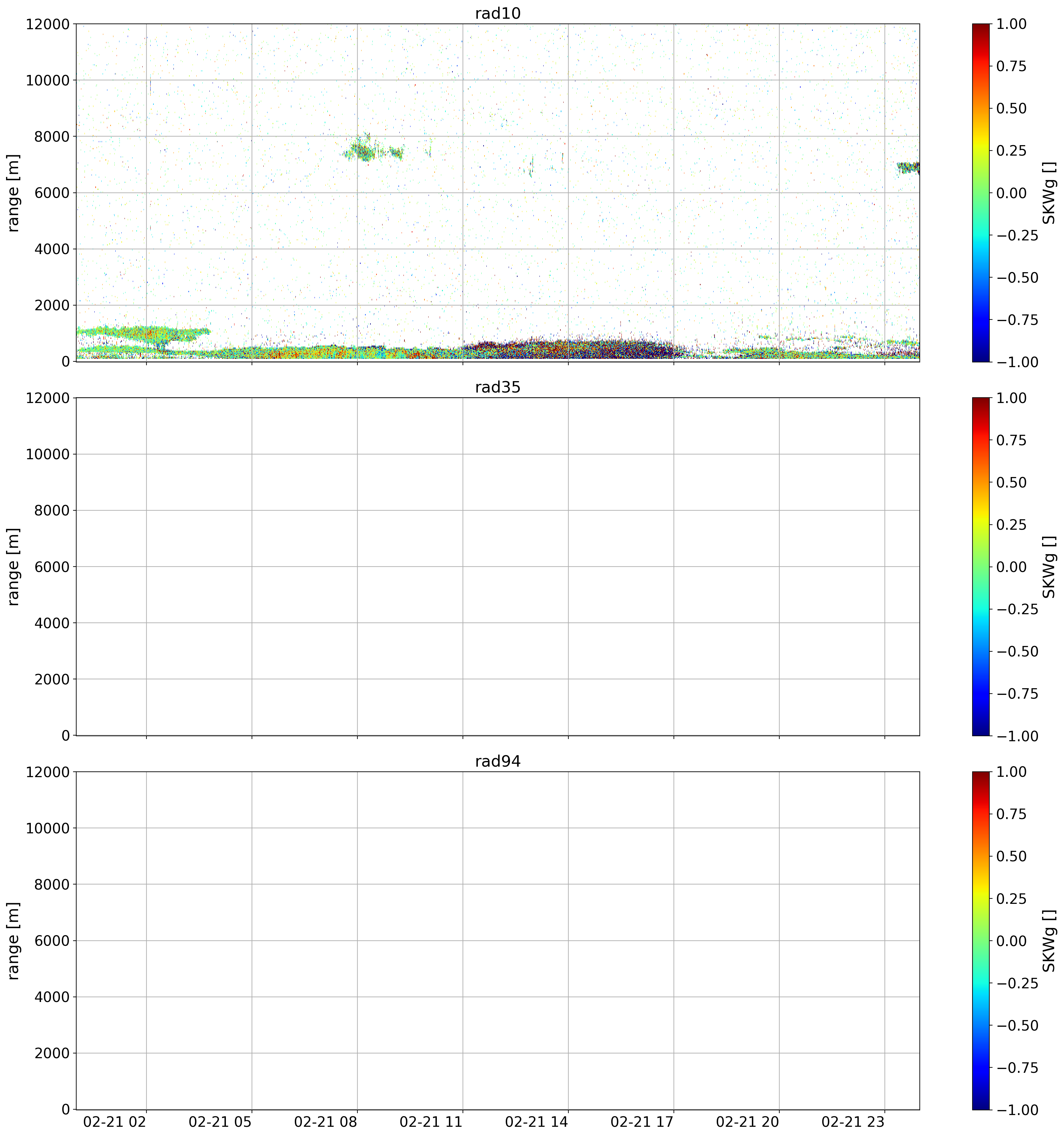Click the '02-21 05' time tick label

click(220, 1122)
